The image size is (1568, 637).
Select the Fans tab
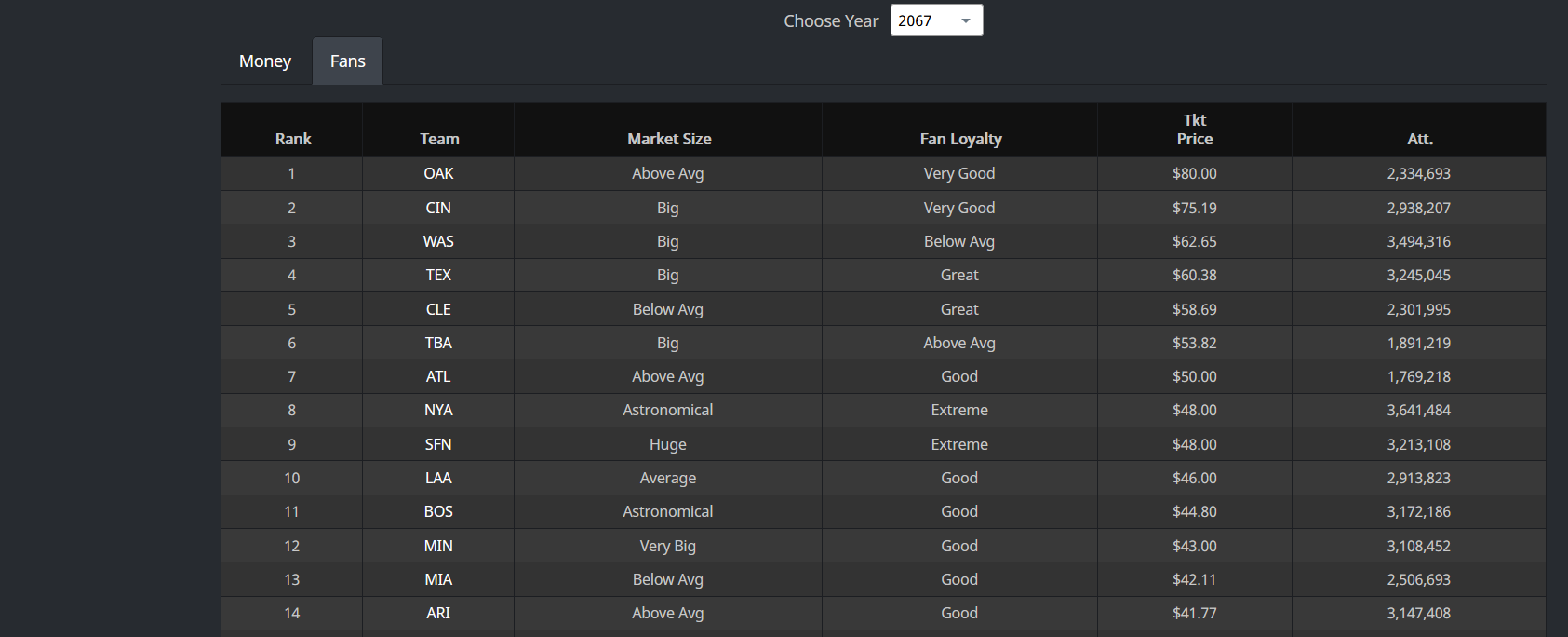347,61
